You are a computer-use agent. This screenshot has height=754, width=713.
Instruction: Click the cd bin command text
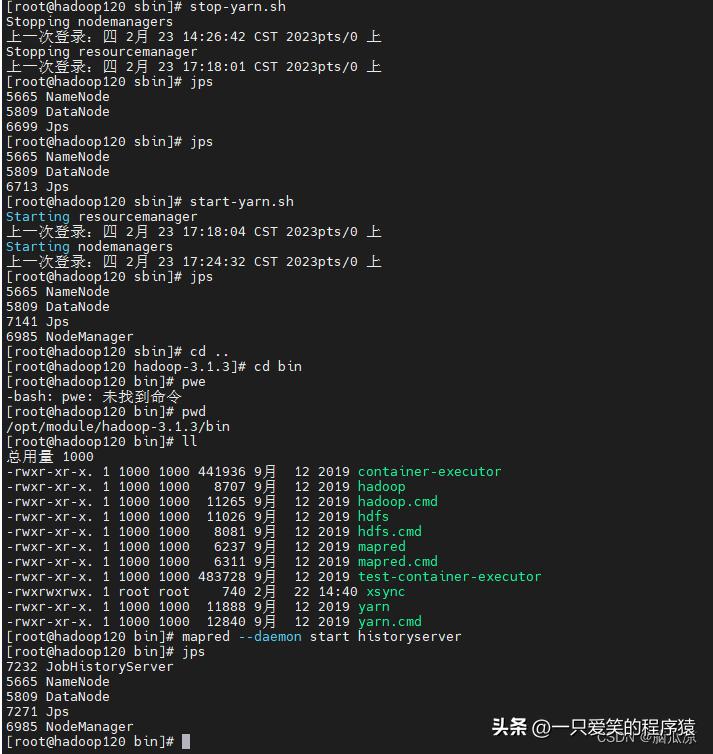click(x=277, y=367)
